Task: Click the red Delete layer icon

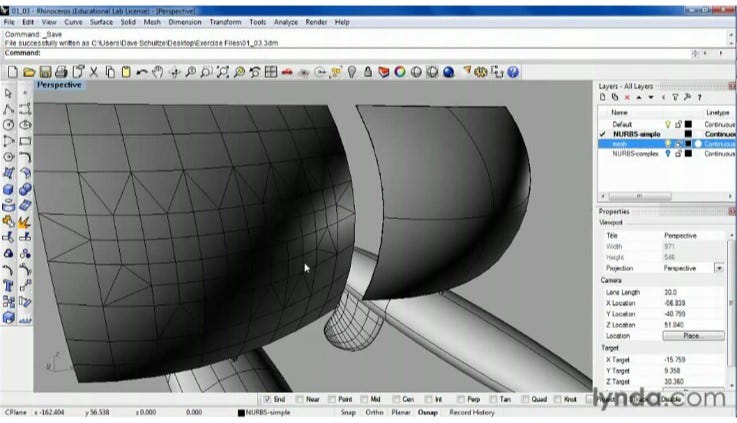Action: (627, 97)
